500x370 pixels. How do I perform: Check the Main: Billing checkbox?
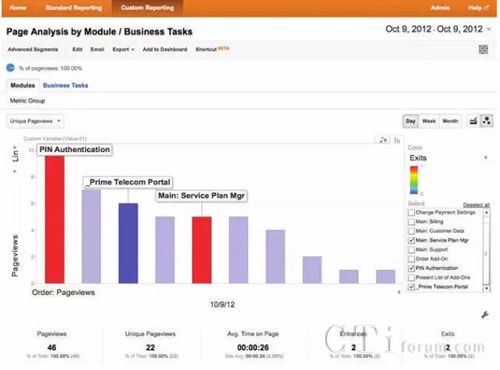pyautogui.click(x=412, y=222)
